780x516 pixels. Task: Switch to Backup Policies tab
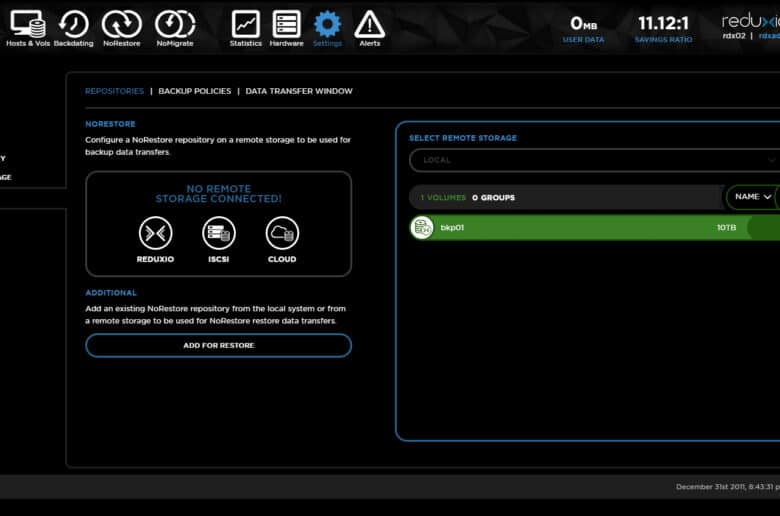pyautogui.click(x=195, y=91)
